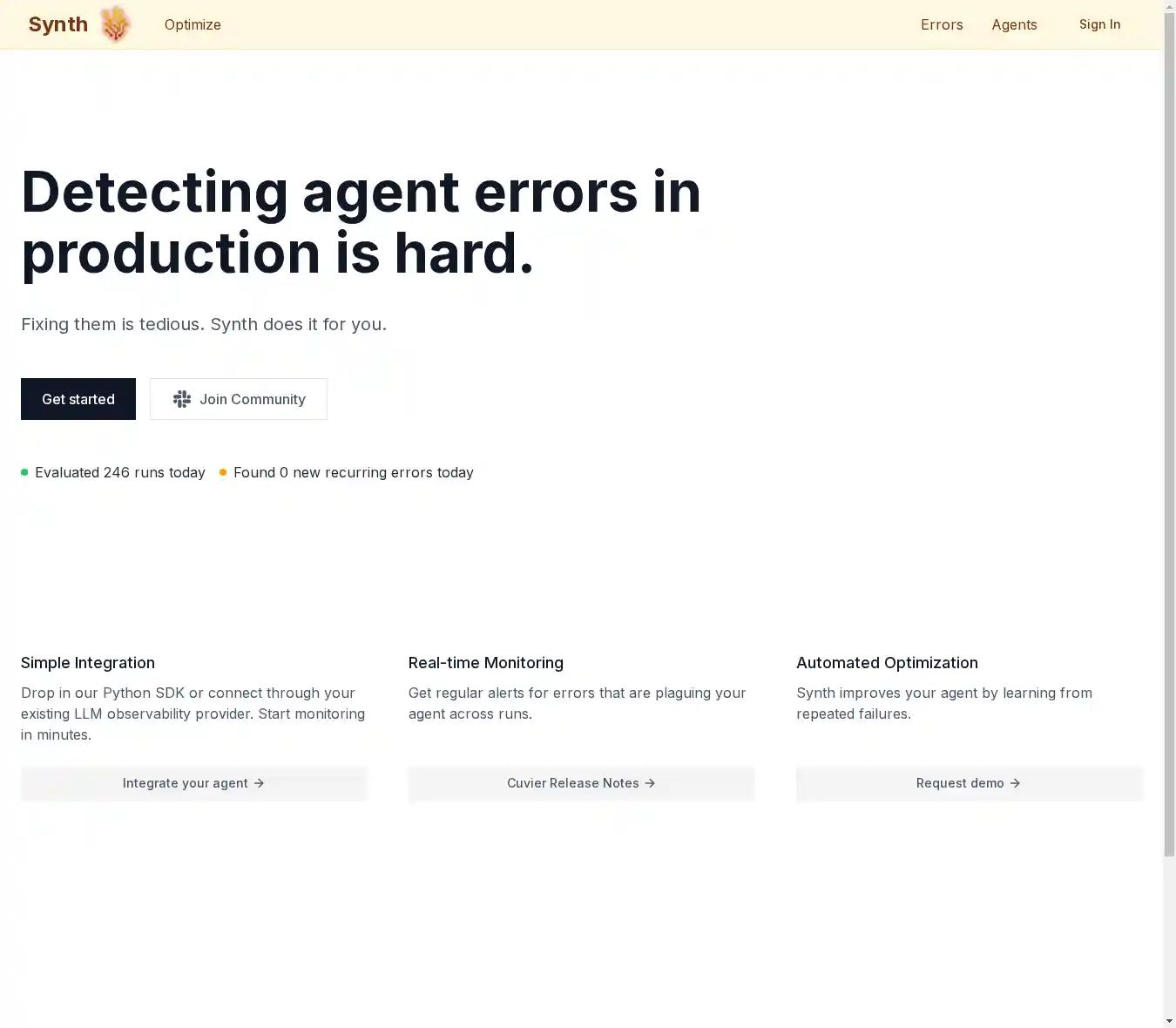Click the Slack icon beside Join Community
Image resolution: width=1176 pixels, height=1028 pixels.
tap(182, 399)
